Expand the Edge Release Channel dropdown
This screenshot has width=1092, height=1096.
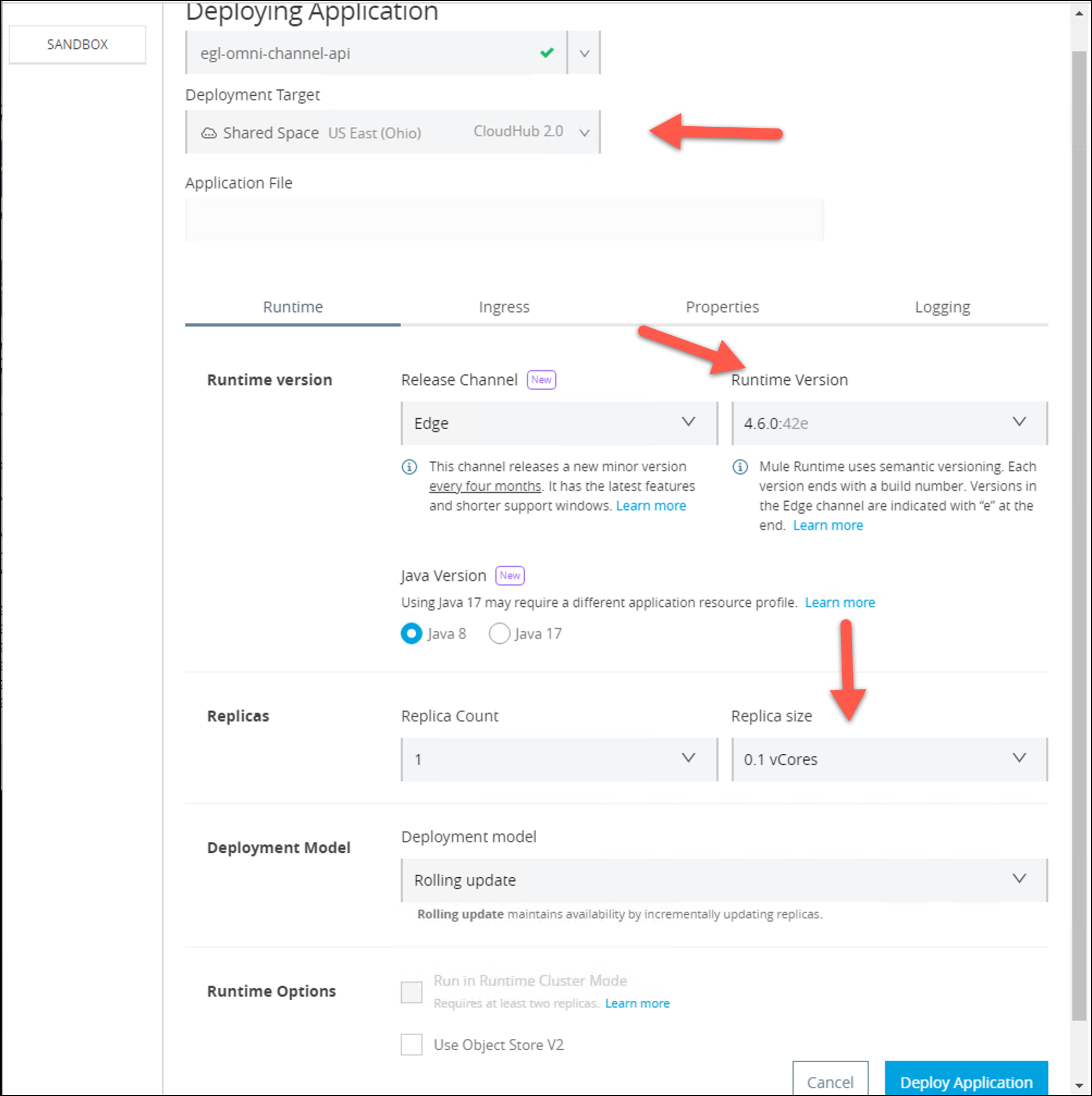pos(689,423)
